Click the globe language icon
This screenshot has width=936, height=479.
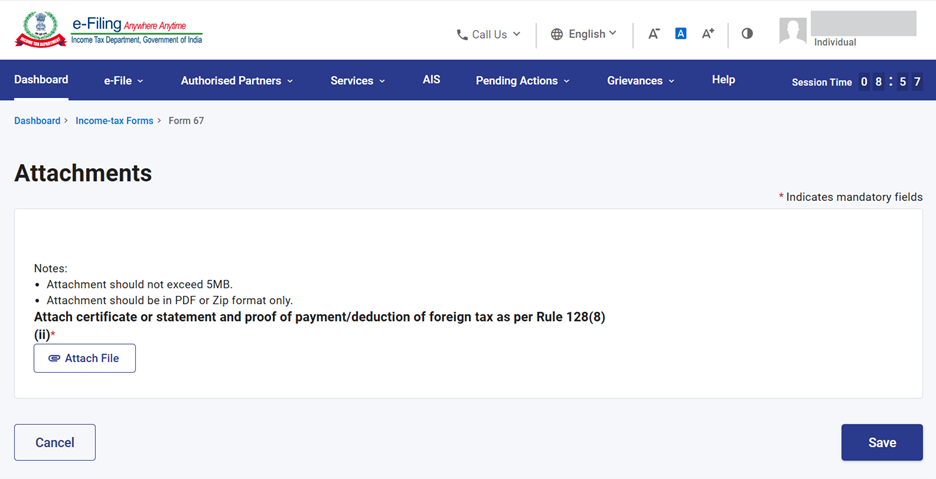tap(557, 35)
